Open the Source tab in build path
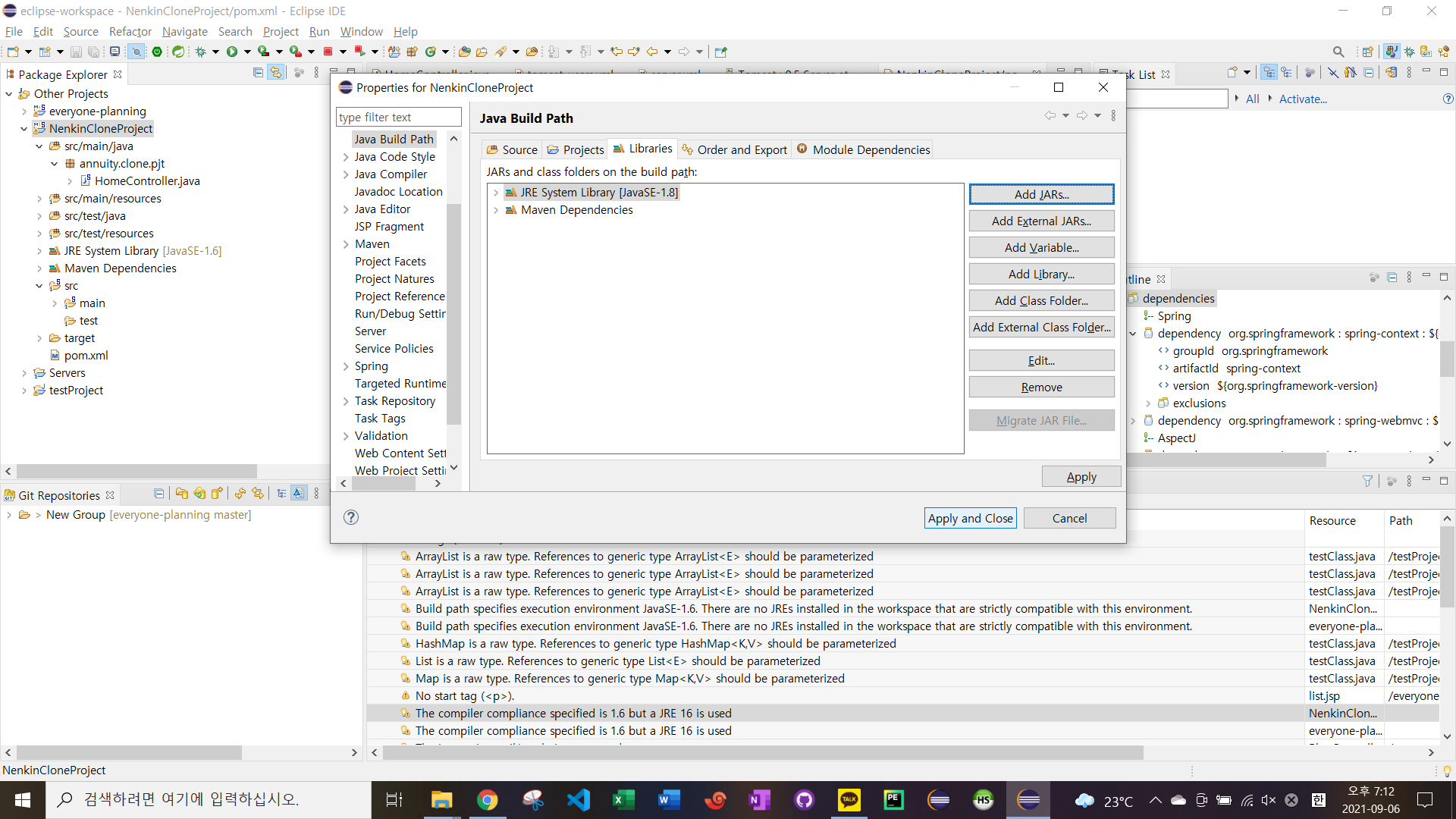This screenshot has height=819, width=1456. 512,149
